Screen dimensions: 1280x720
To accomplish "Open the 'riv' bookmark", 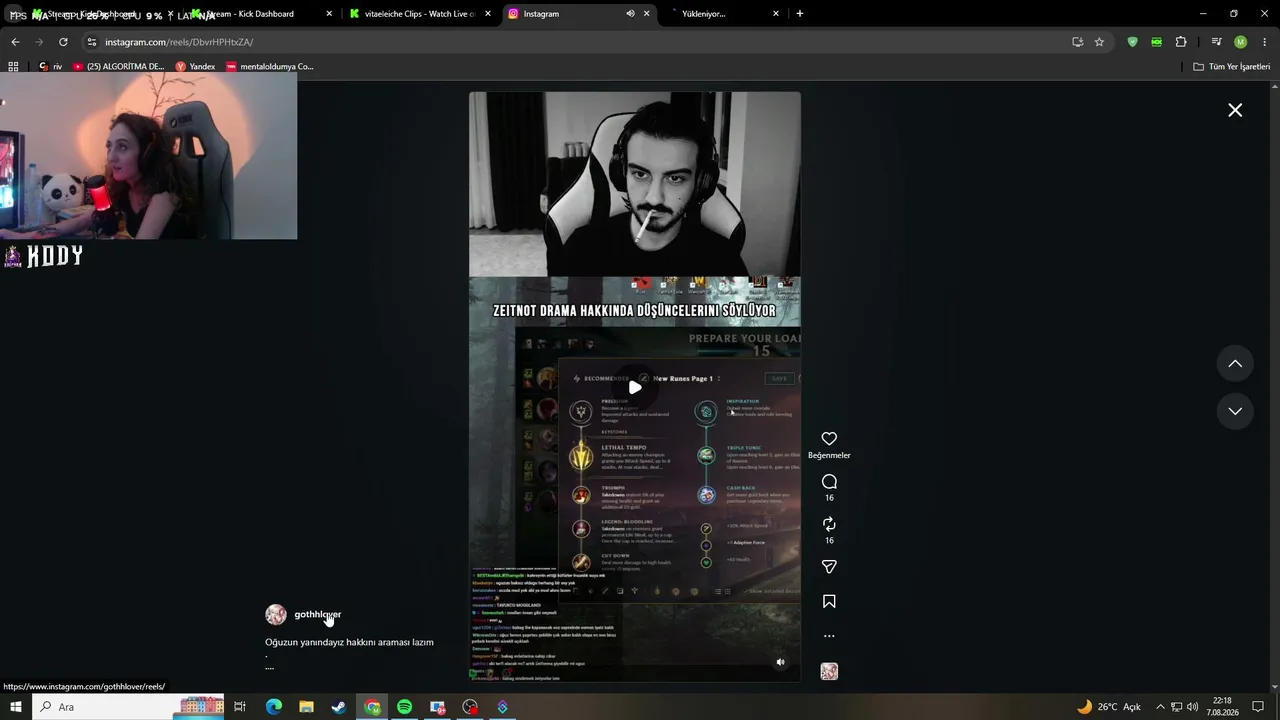I will point(50,67).
